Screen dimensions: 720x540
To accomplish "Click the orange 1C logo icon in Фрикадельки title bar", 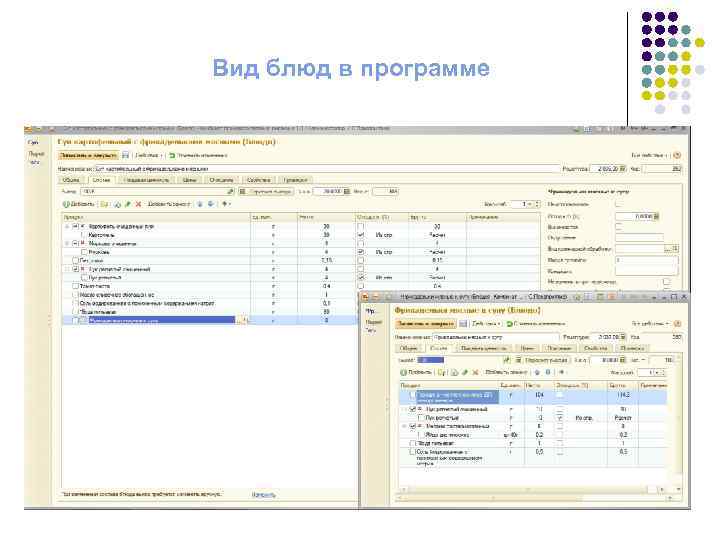I will [365, 297].
